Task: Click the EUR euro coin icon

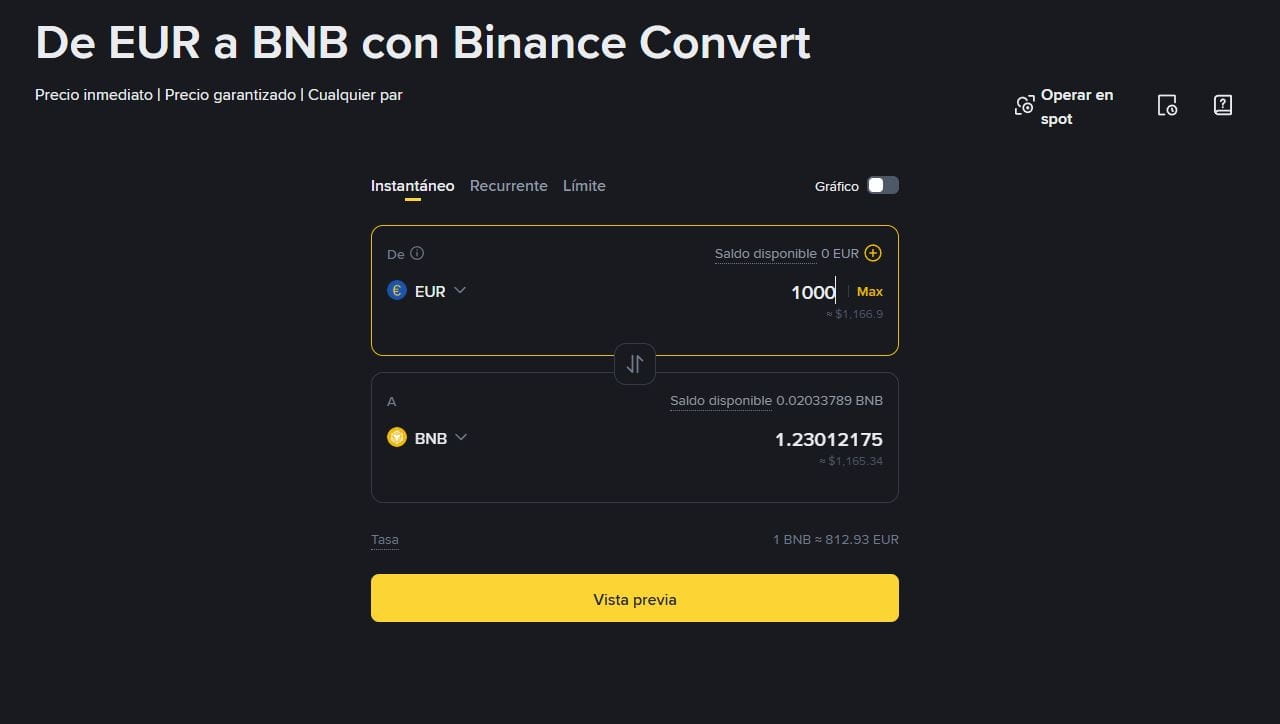Action: pyautogui.click(x=397, y=291)
